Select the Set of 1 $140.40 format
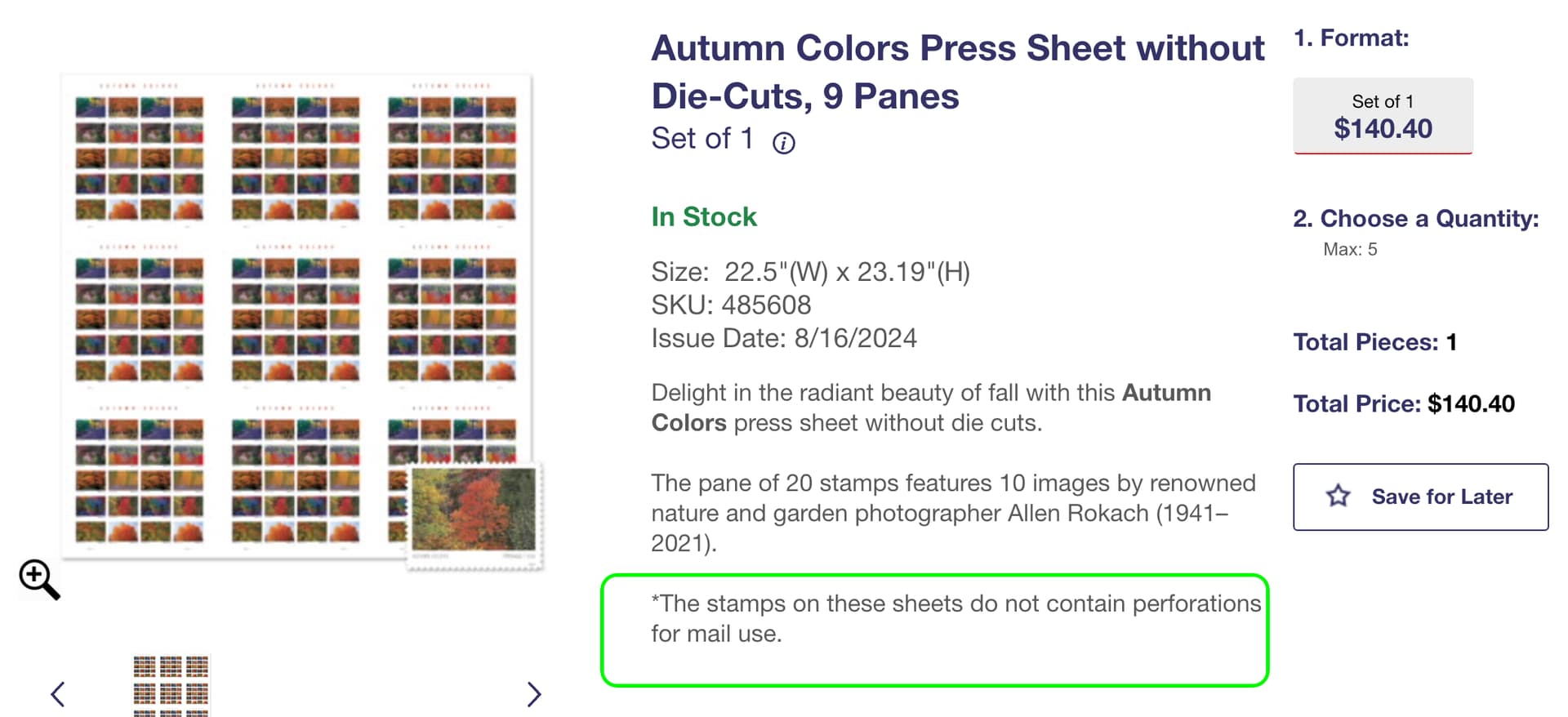 click(1382, 116)
